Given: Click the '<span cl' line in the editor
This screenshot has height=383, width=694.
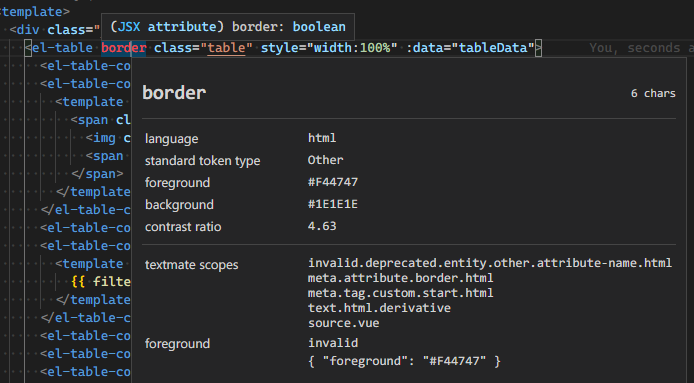Looking at the screenshot, I should tap(100, 120).
